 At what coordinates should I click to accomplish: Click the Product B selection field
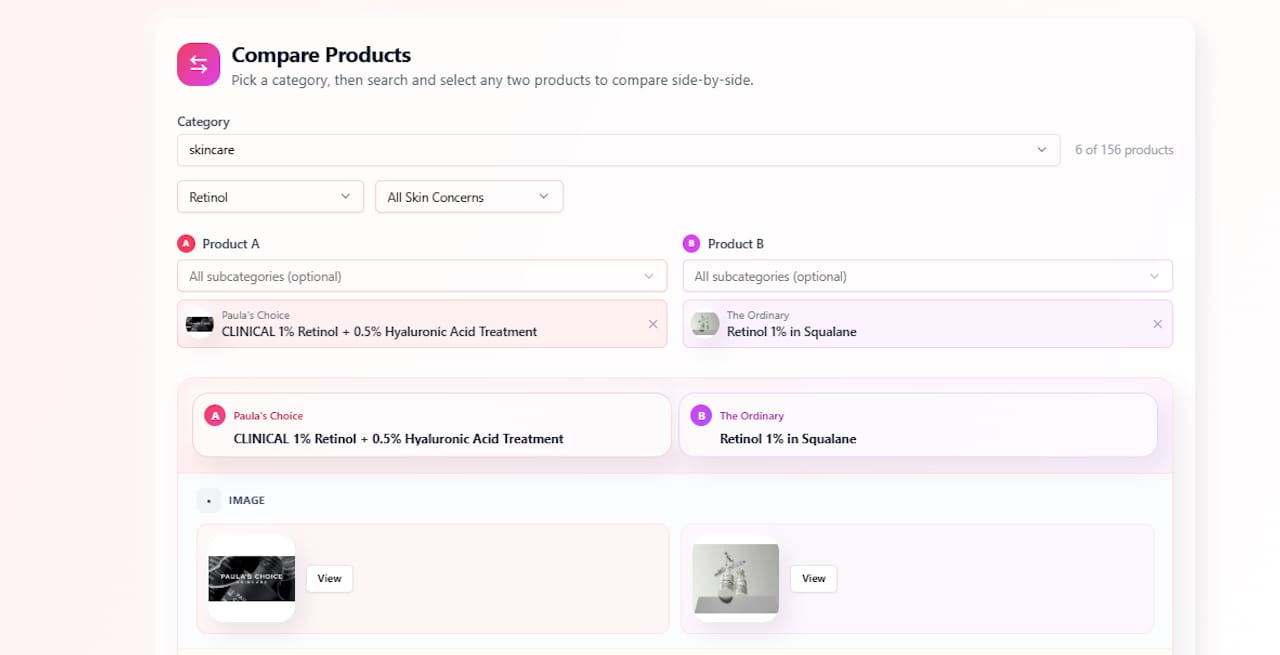coord(927,324)
